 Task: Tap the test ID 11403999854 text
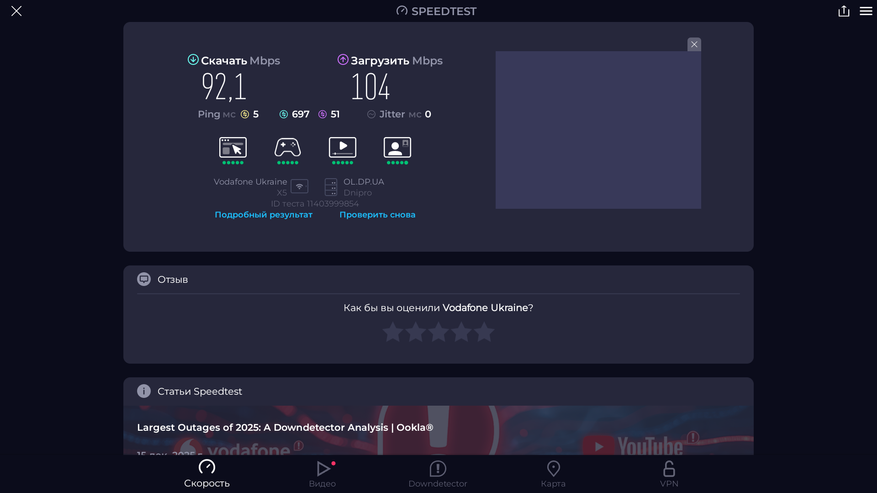click(315, 204)
